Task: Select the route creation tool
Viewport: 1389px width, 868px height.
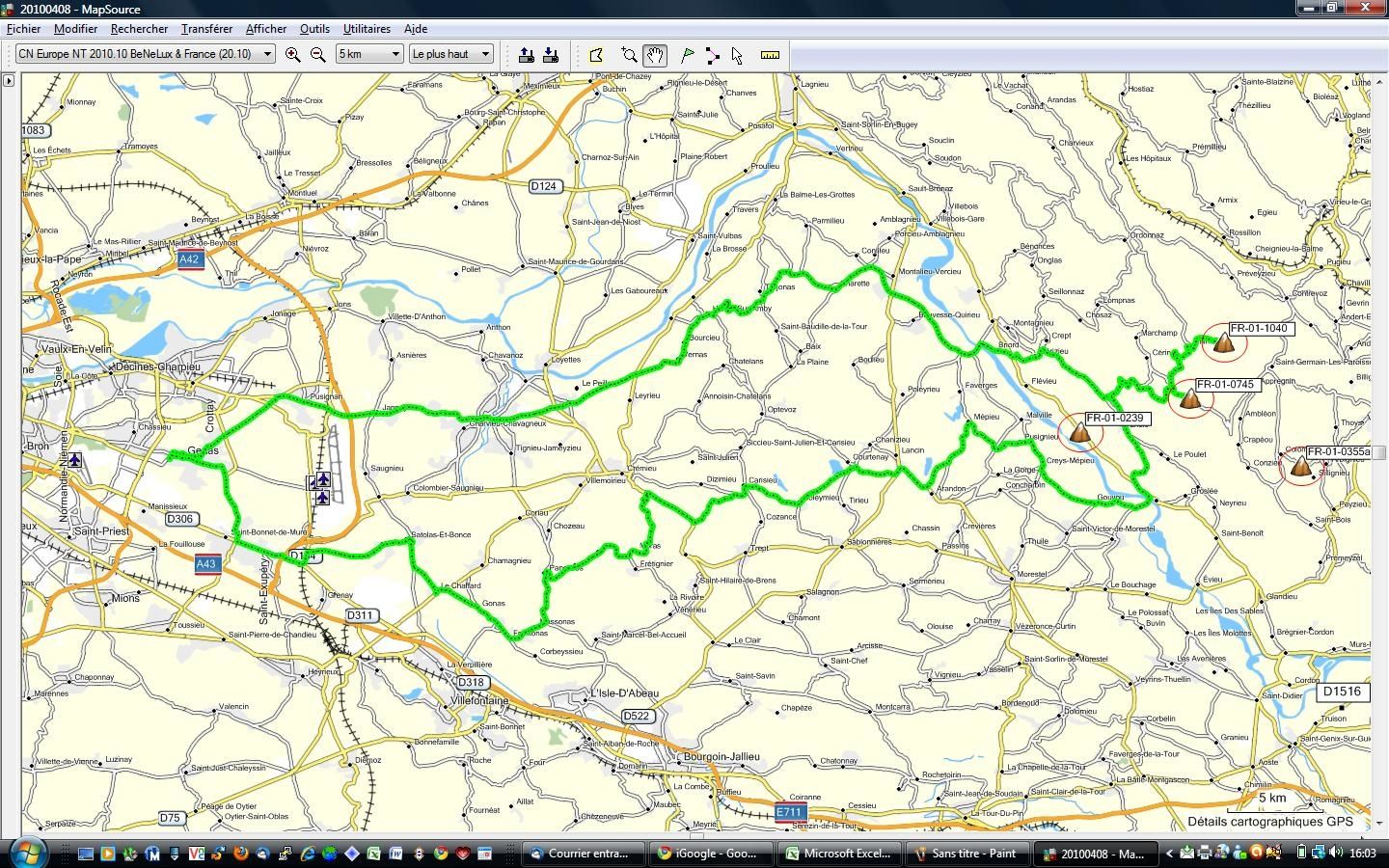Action: point(713,55)
